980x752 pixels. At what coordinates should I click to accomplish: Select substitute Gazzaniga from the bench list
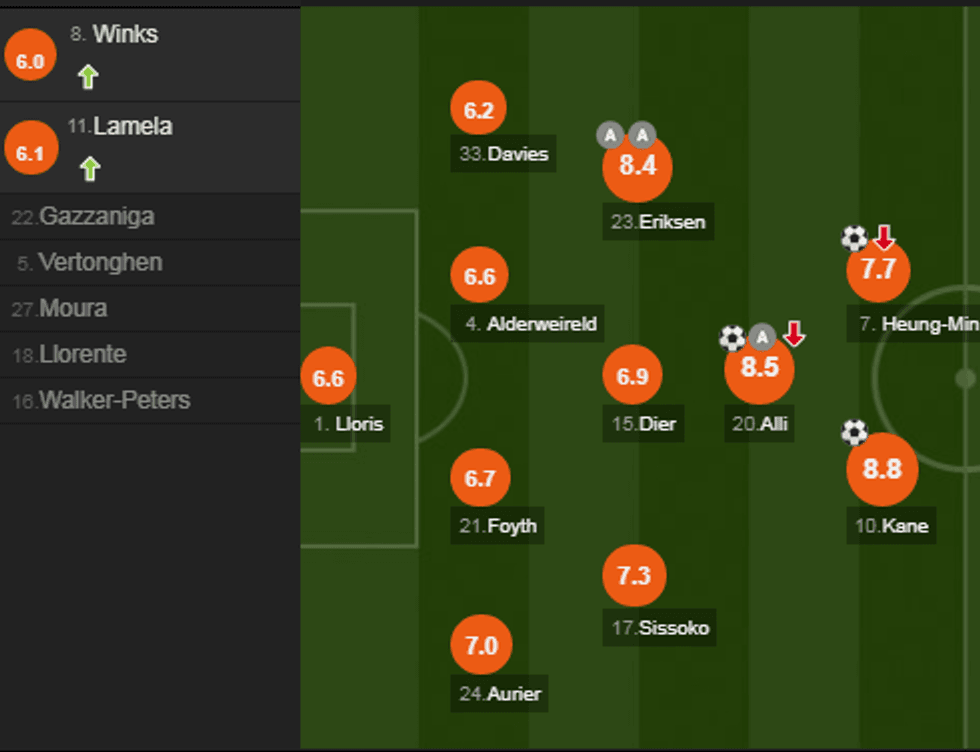[97, 217]
